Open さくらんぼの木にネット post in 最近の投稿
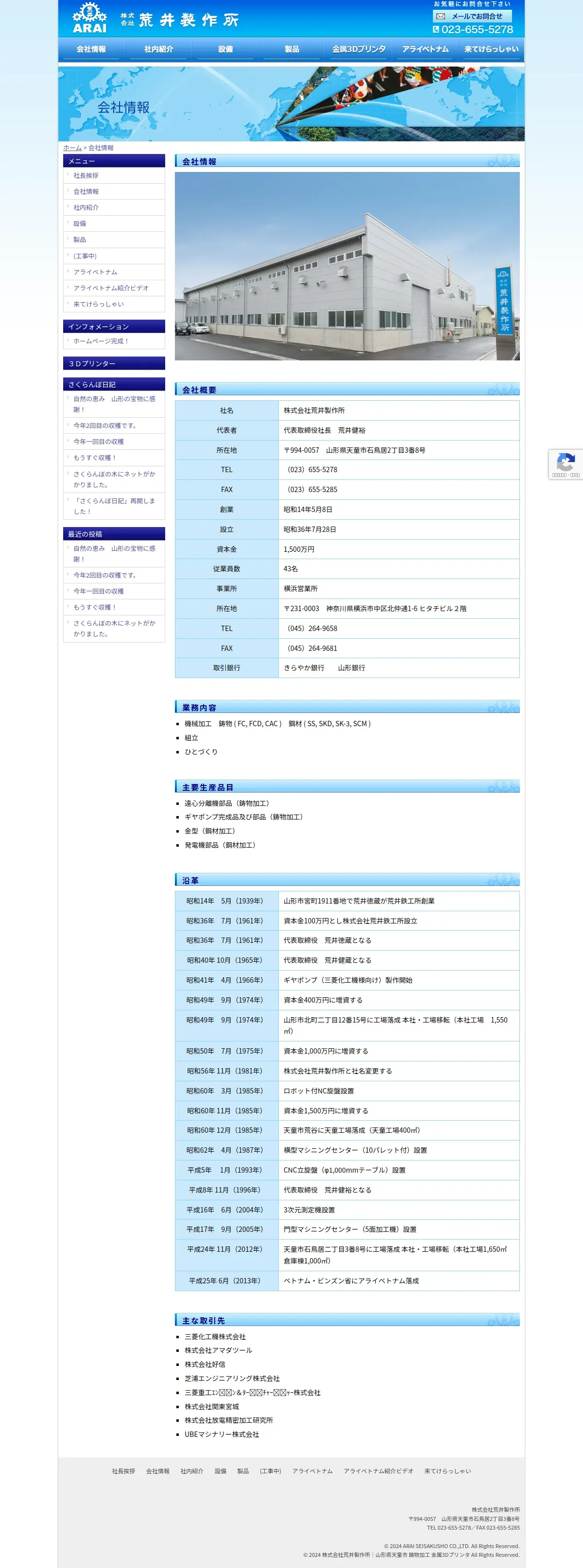Viewport: 583px width, 1568px height. pyautogui.click(x=114, y=629)
